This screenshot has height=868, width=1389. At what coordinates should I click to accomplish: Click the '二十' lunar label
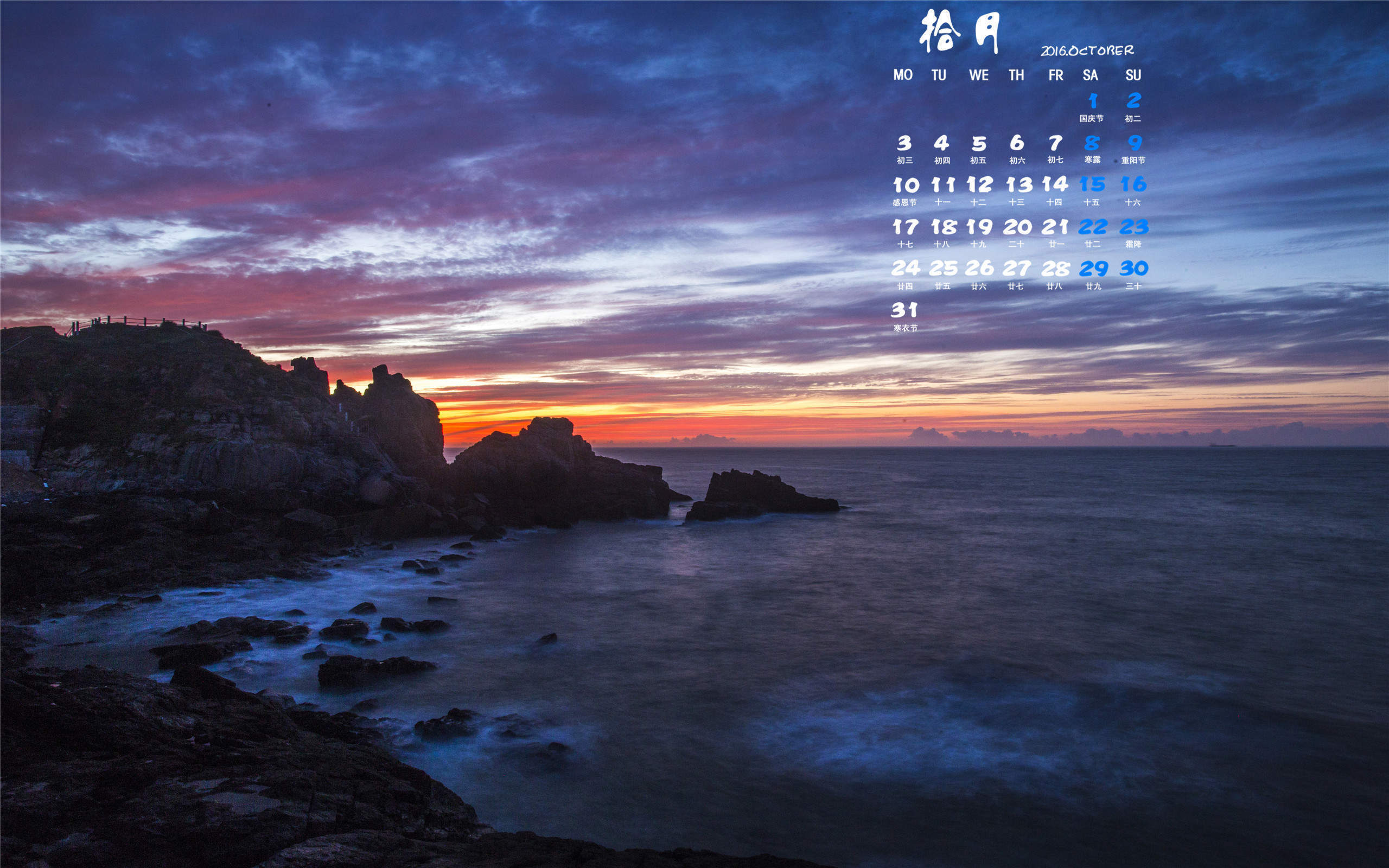(1016, 244)
